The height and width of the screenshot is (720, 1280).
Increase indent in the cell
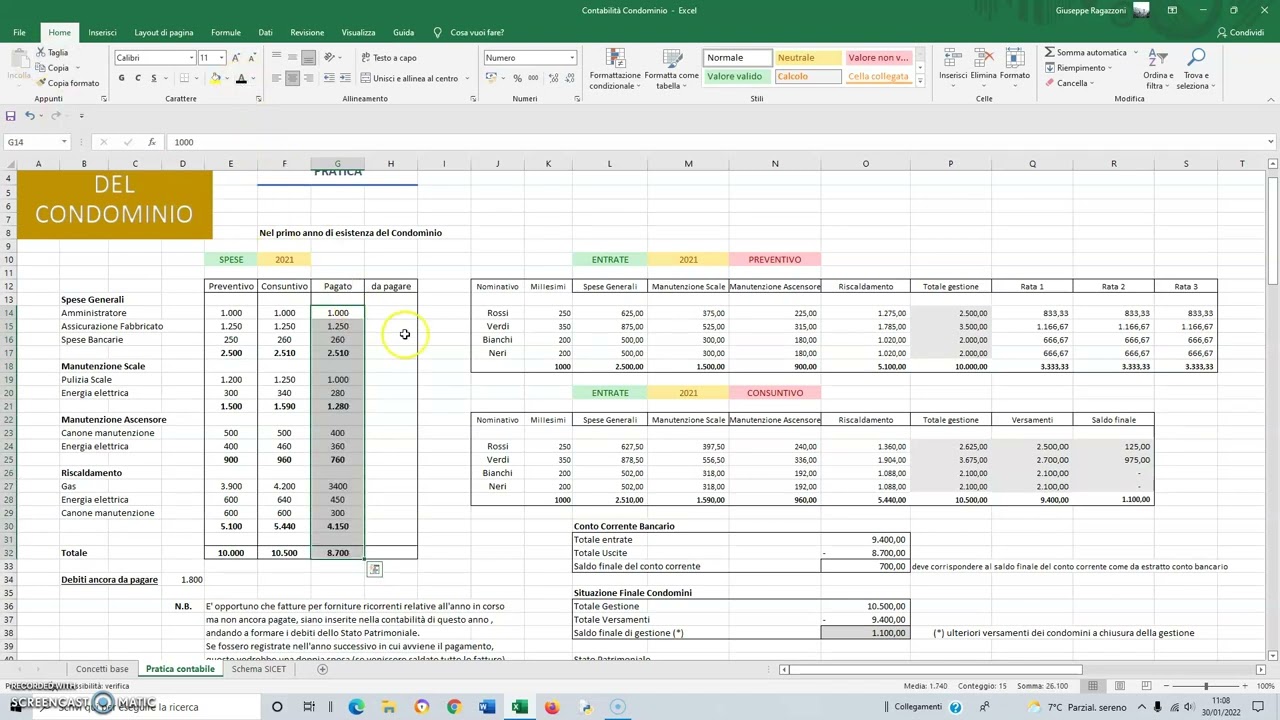click(346, 78)
